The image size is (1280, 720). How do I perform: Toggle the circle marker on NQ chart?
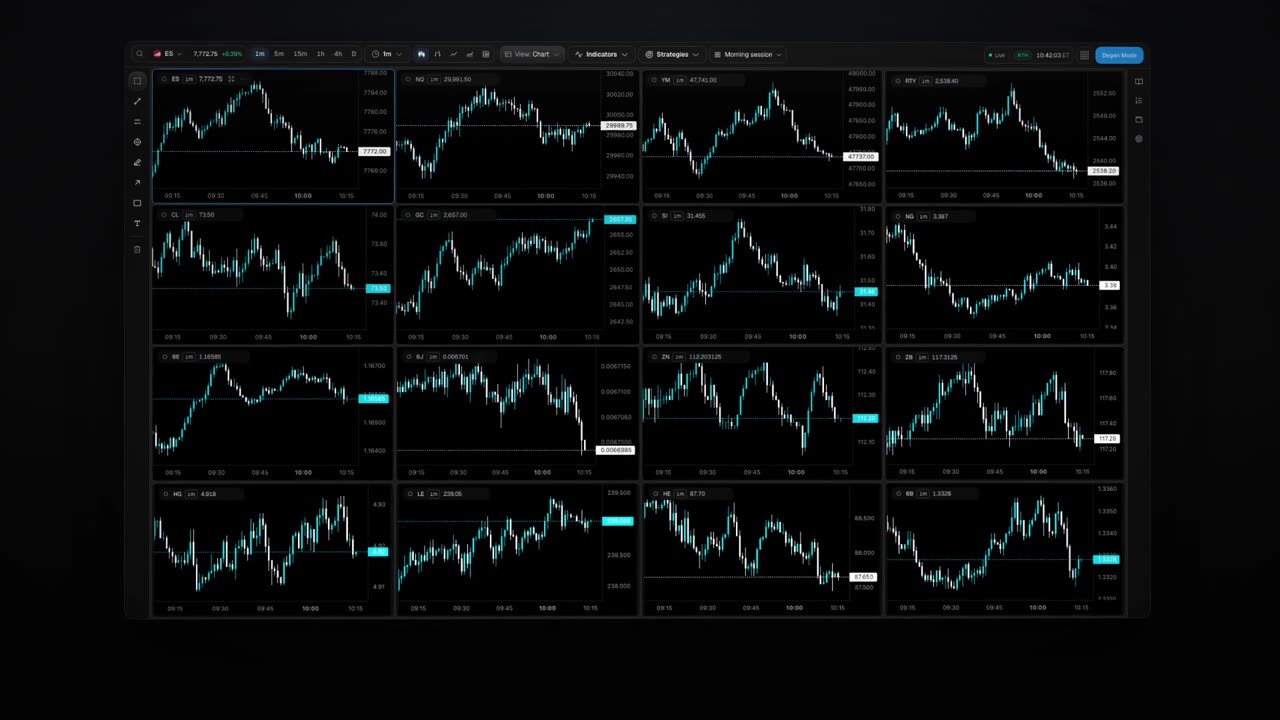pyautogui.click(x=407, y=79)
